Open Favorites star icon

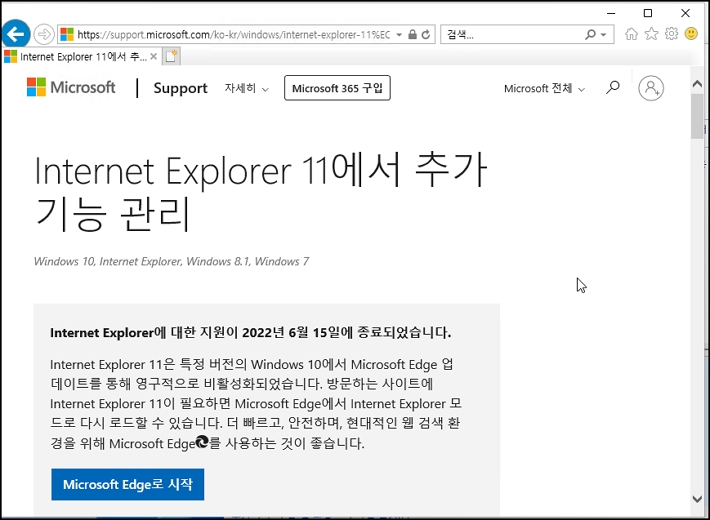tap(652, 34)
